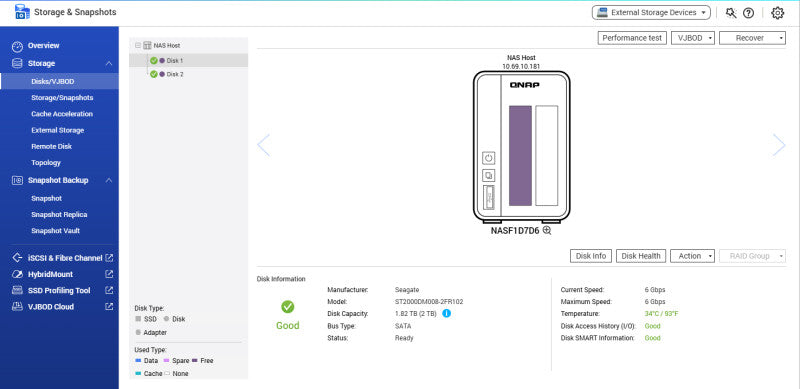Open the iSCSI & Fibre Channel link
Screen dimensions: 800x389
tap(65, 258)
